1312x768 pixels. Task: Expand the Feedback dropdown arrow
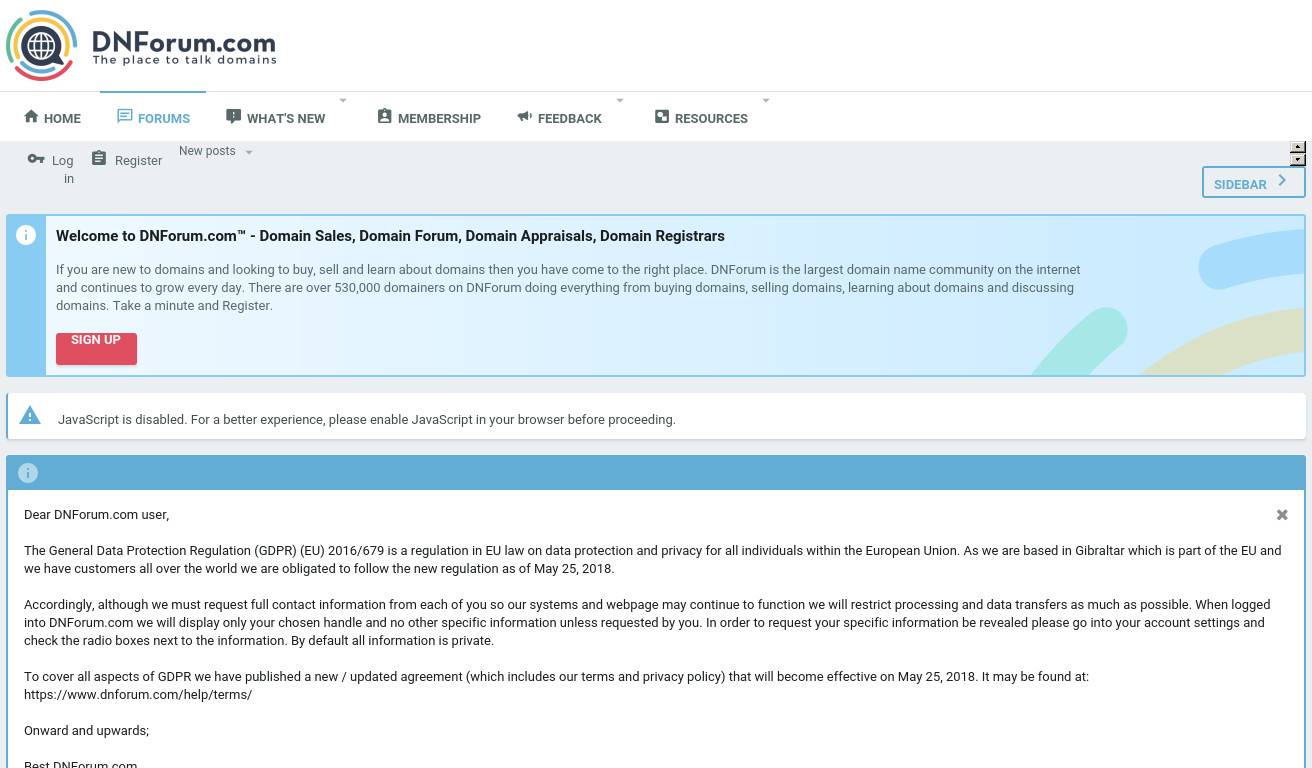tap(620, 101)
